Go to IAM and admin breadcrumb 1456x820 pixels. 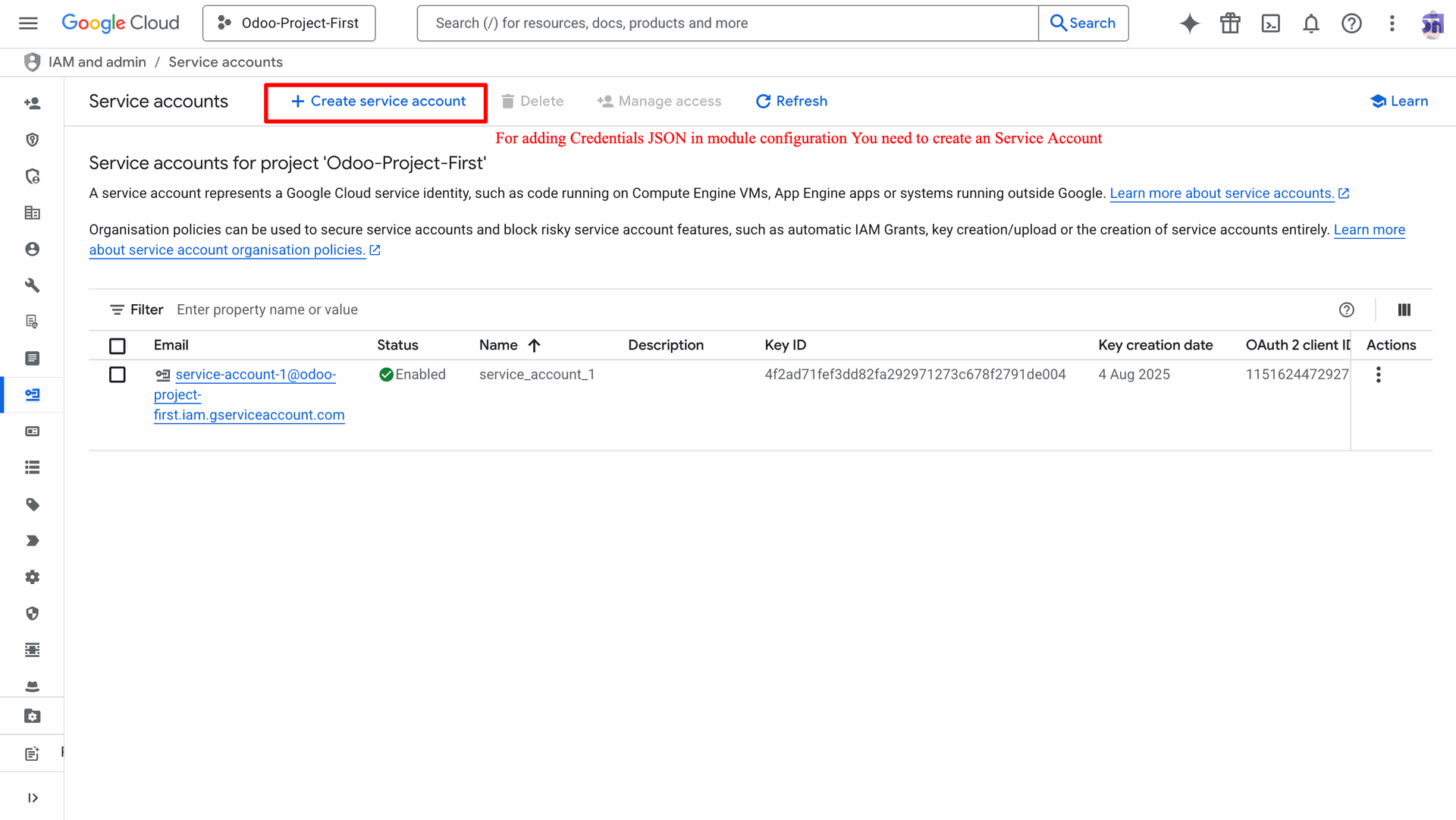pyautogui.click(x=97, y=62)
